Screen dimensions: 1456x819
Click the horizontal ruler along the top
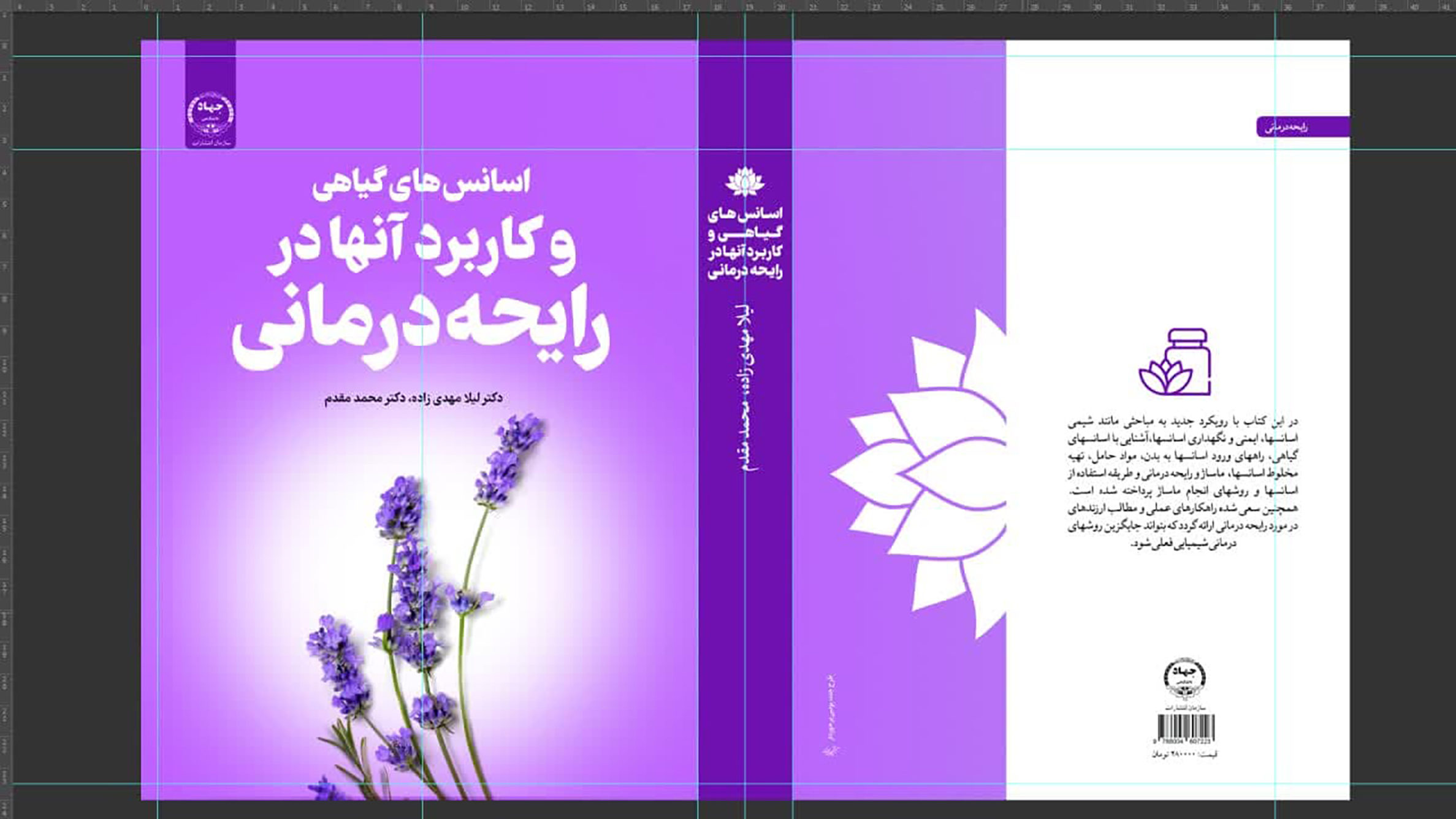[728, 7]
